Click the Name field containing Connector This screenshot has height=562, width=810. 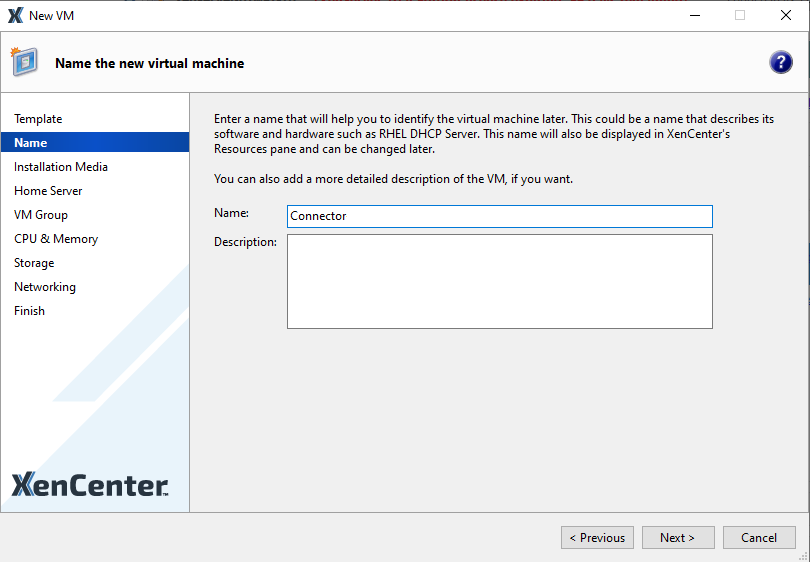500,216
